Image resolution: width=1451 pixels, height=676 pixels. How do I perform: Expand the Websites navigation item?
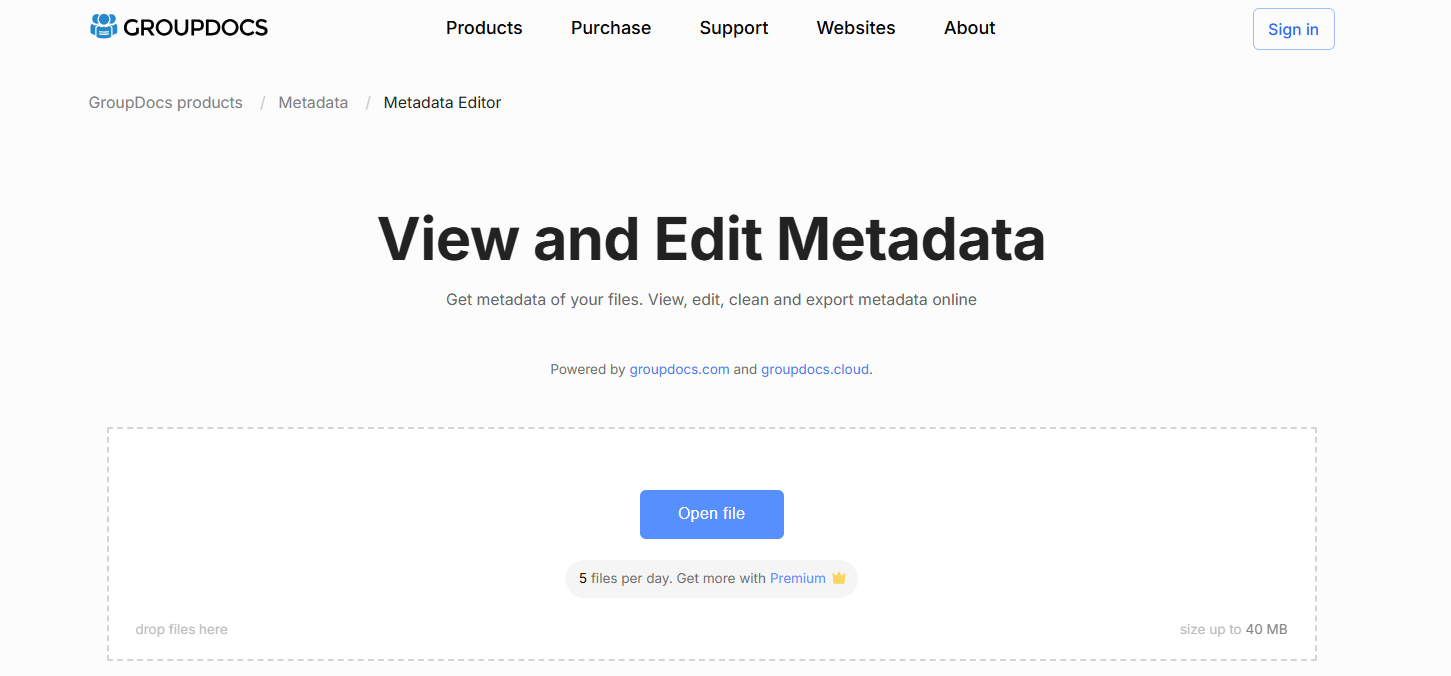pyautogui.click(x=856, y=28)
